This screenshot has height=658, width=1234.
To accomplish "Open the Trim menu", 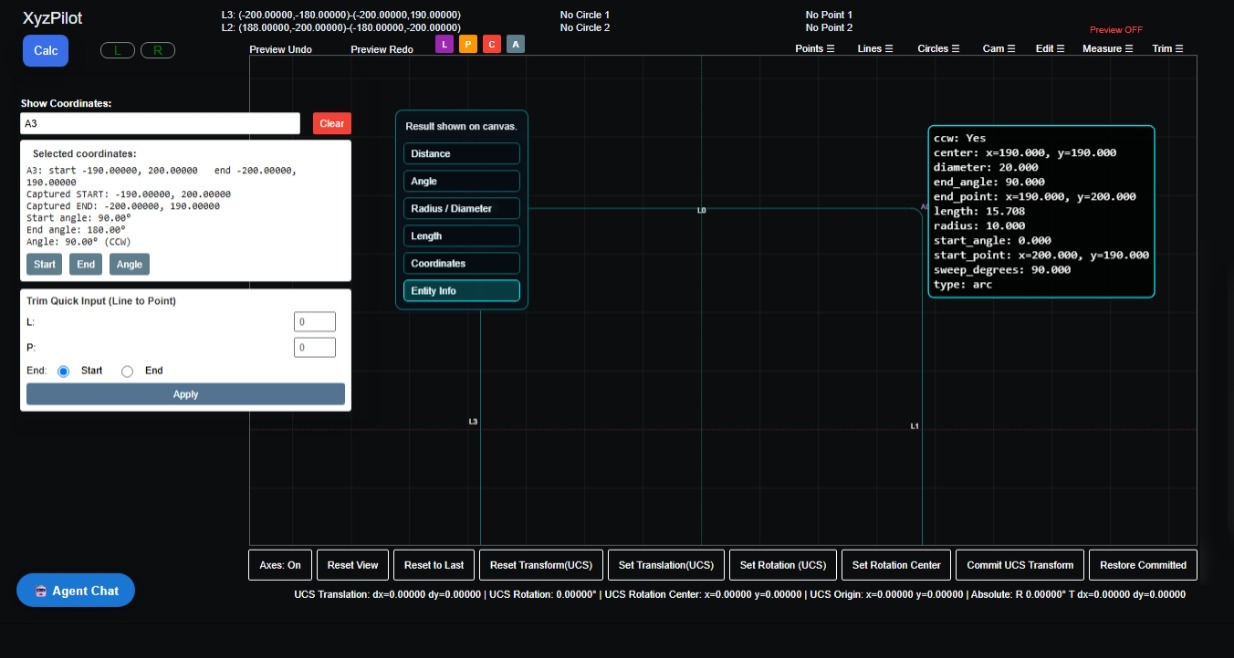I will click(1167, 48).
